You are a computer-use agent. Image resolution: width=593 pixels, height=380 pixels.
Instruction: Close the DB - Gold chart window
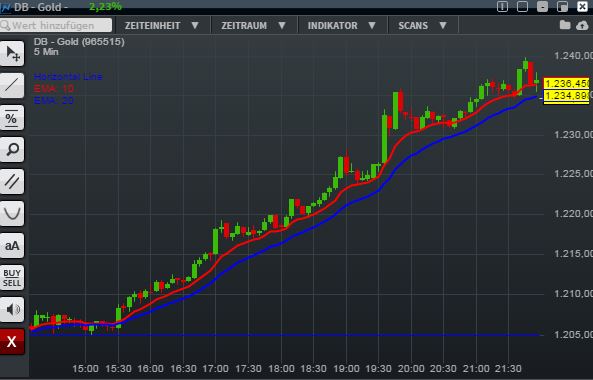pos(582,6)
